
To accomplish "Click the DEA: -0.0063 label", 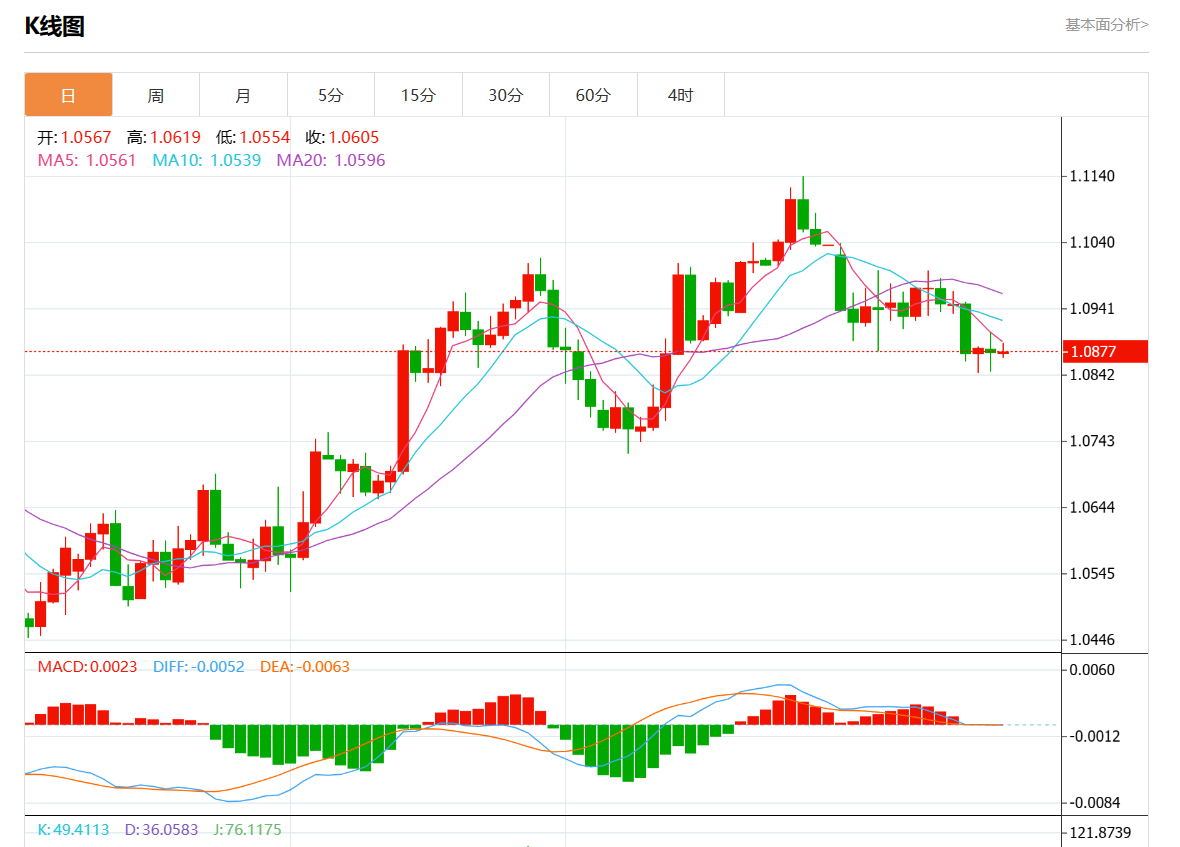I will point(305,666).
